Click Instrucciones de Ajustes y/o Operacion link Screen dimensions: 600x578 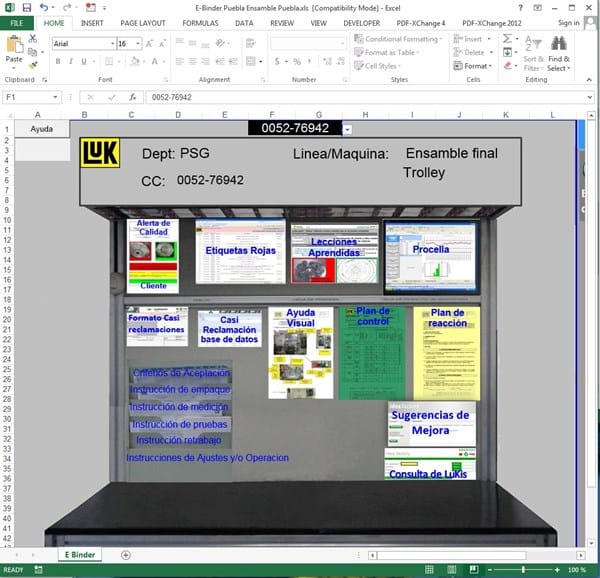tap(207, 458)
